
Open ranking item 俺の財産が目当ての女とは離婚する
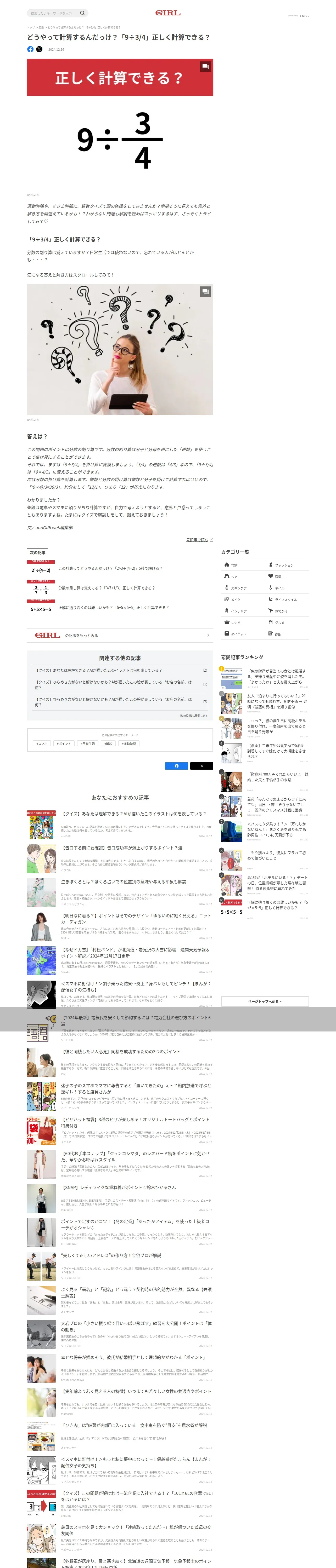point(276,677)
